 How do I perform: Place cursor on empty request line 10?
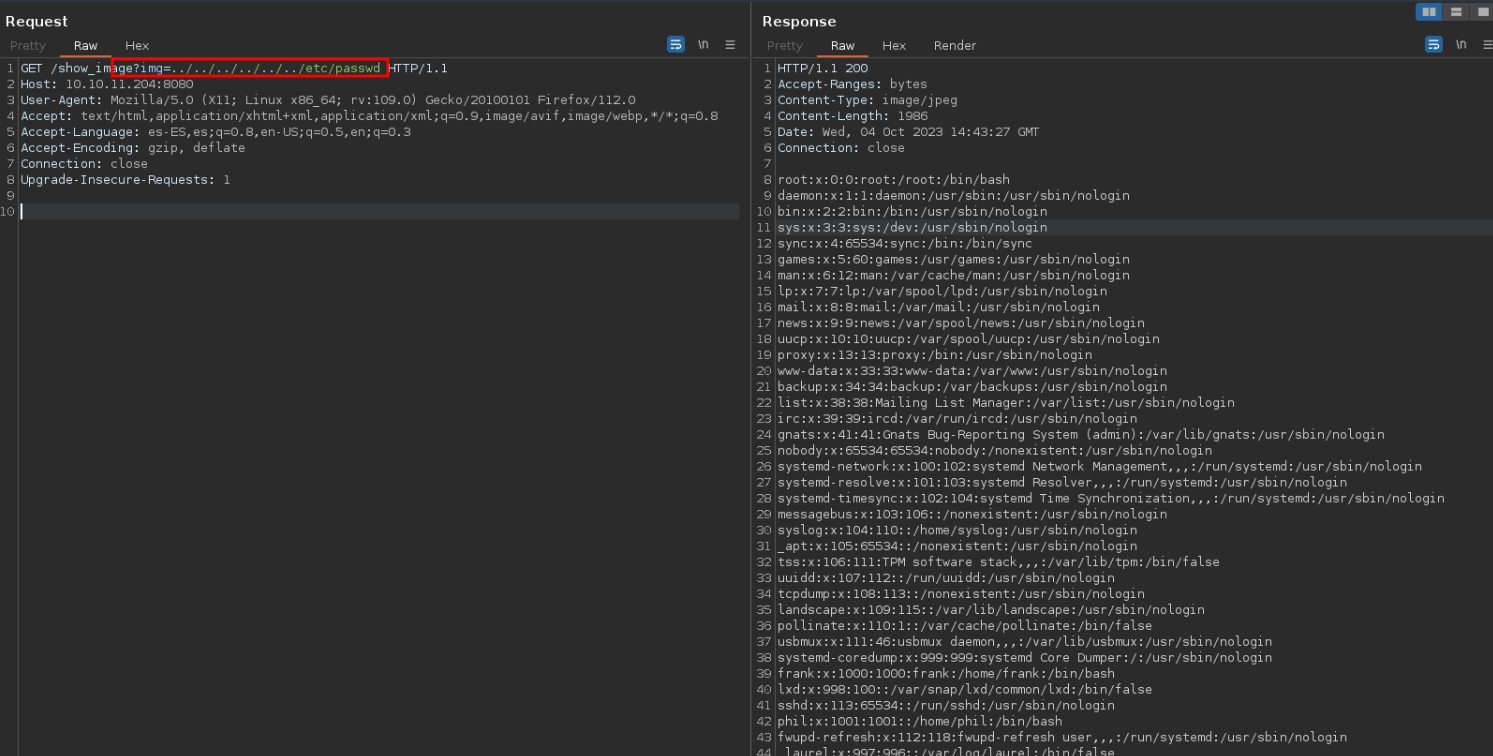click(379, 212)
